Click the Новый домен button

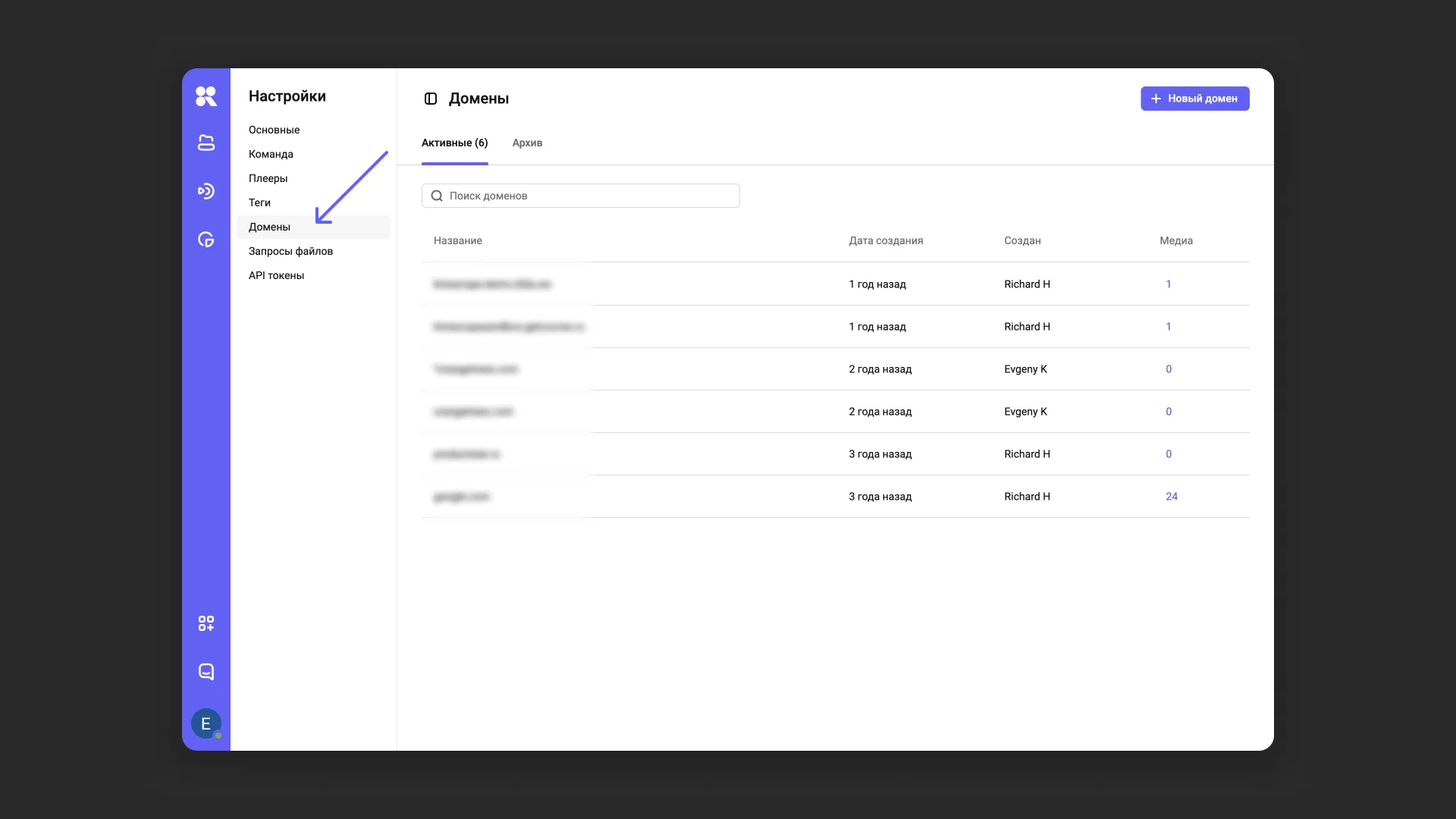pyautogui.click(x=1194, y=99)
